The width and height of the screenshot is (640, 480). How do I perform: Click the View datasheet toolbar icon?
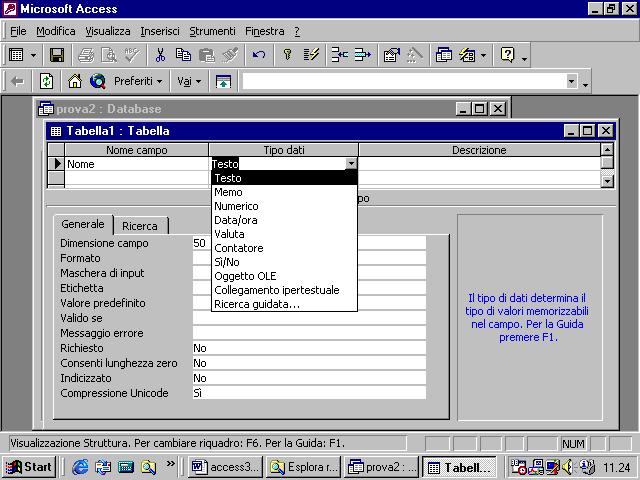tap(16, 55)
